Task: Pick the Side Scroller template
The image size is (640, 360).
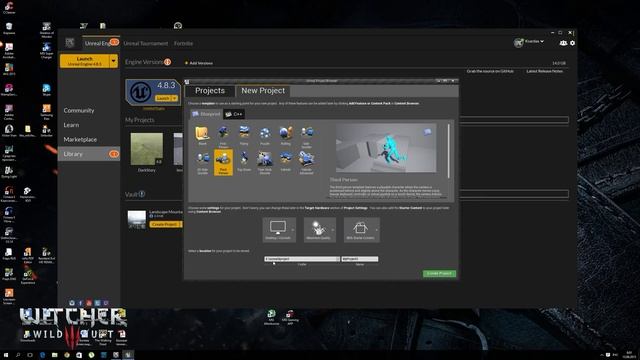Action: [x=307, y=136]
